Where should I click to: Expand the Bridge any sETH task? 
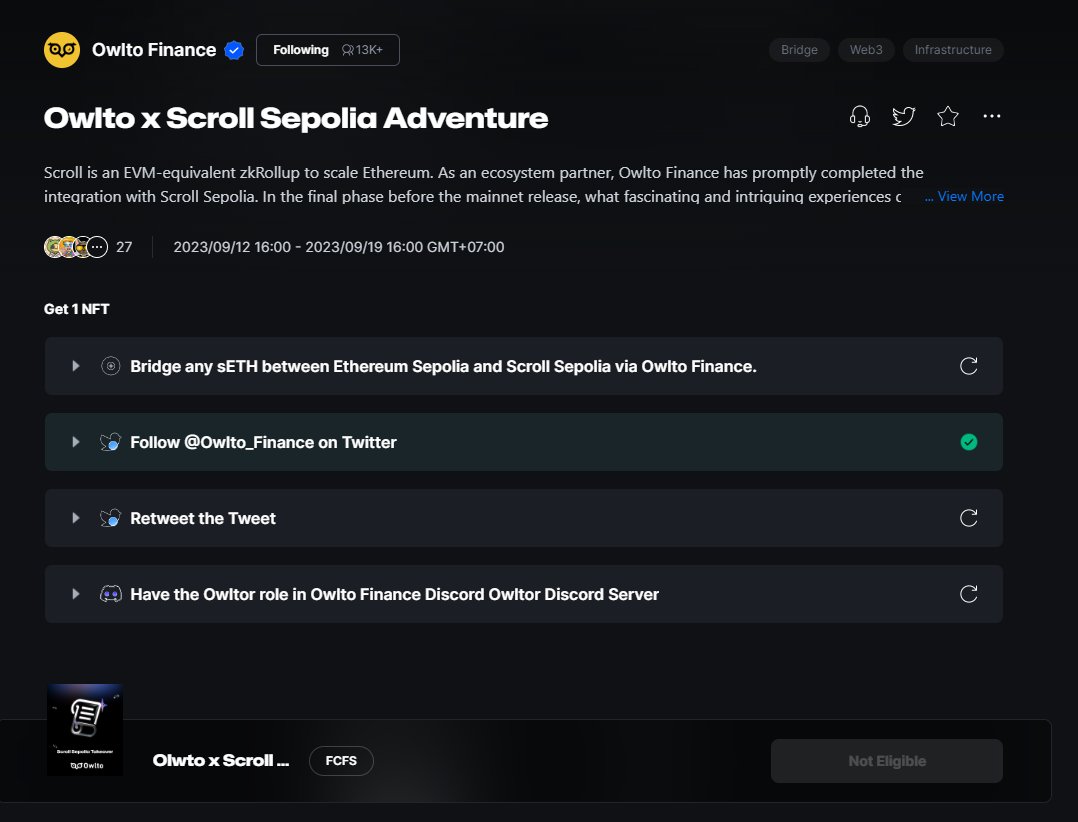pos(76,366)
